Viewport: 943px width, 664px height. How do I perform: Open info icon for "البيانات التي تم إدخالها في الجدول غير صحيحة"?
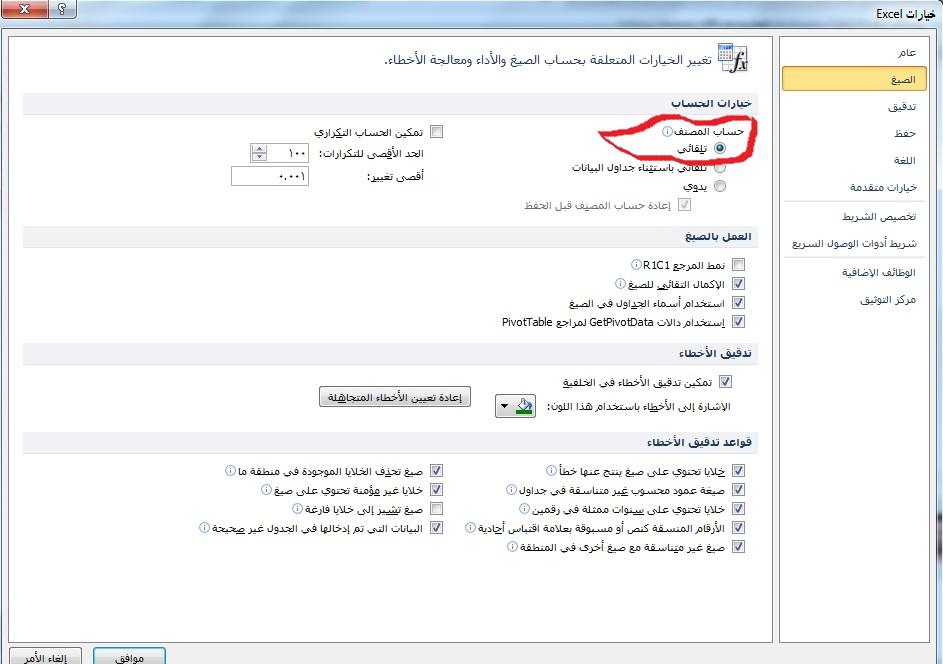click(204, 527)
